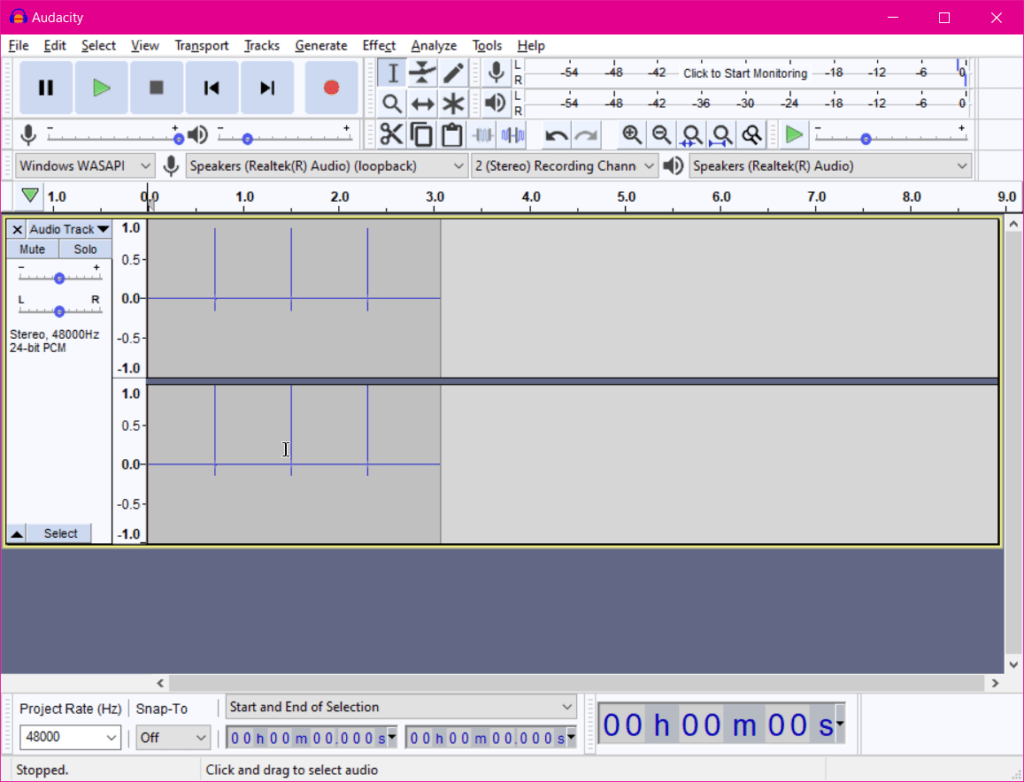Choose the Envelope tool
Screen dimensions: 1024x782
pyautogui.click(x=423, y=73)
